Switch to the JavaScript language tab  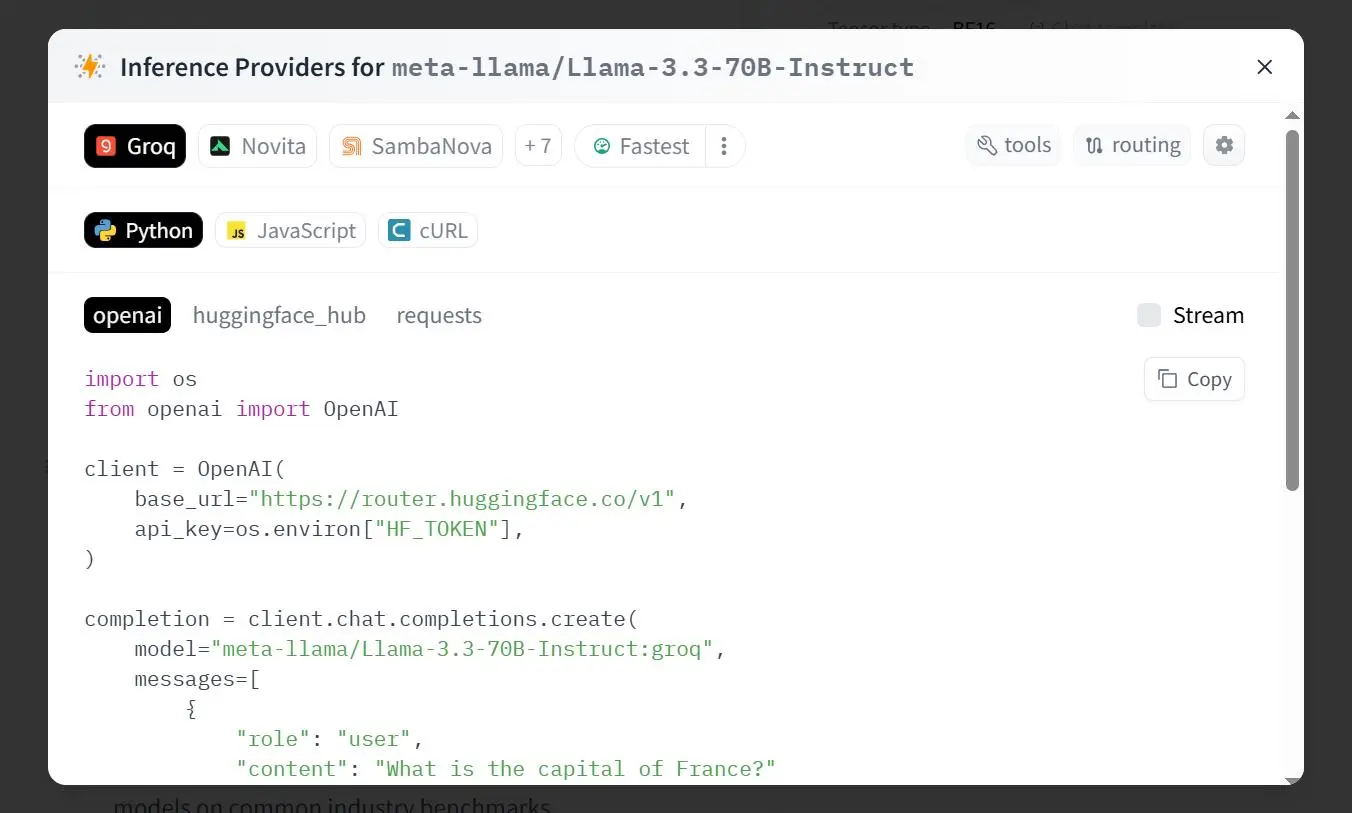point(290,230)
